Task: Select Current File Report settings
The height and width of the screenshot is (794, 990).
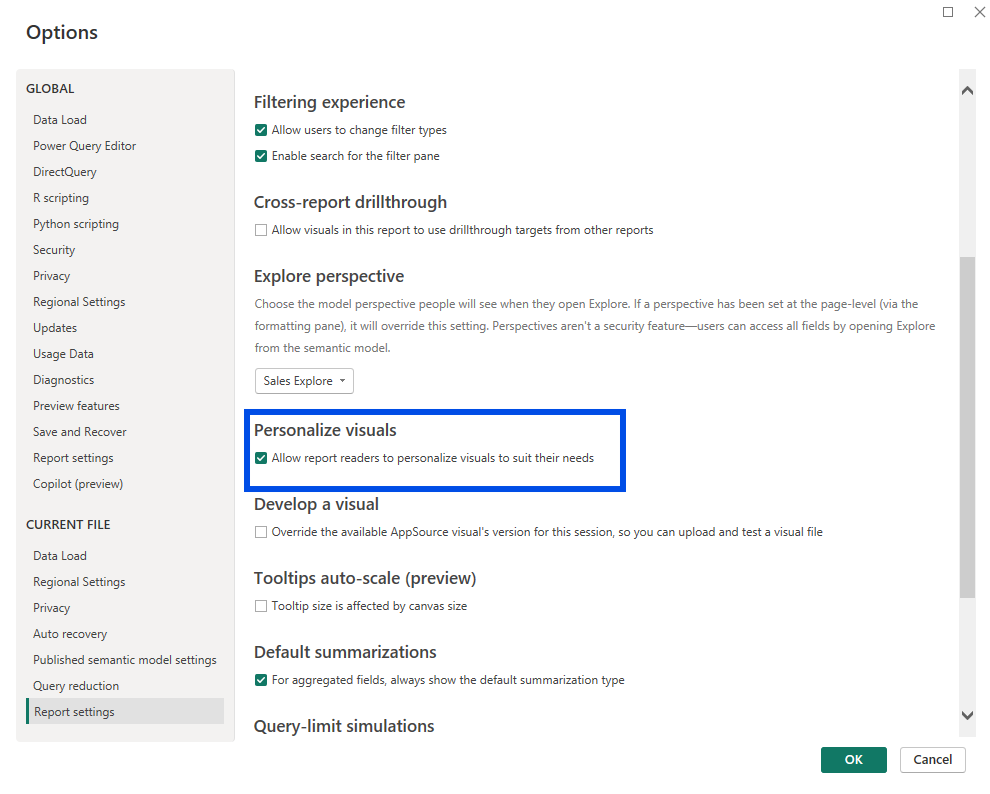Action: point(125,711)
